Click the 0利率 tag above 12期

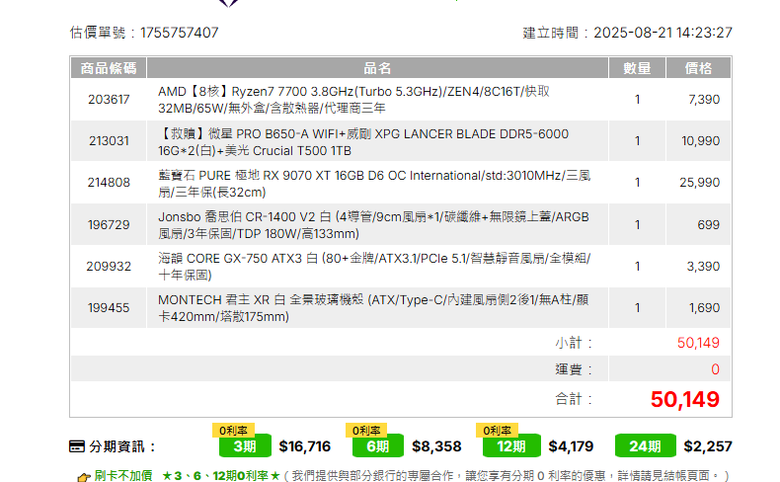coord(497,430)
